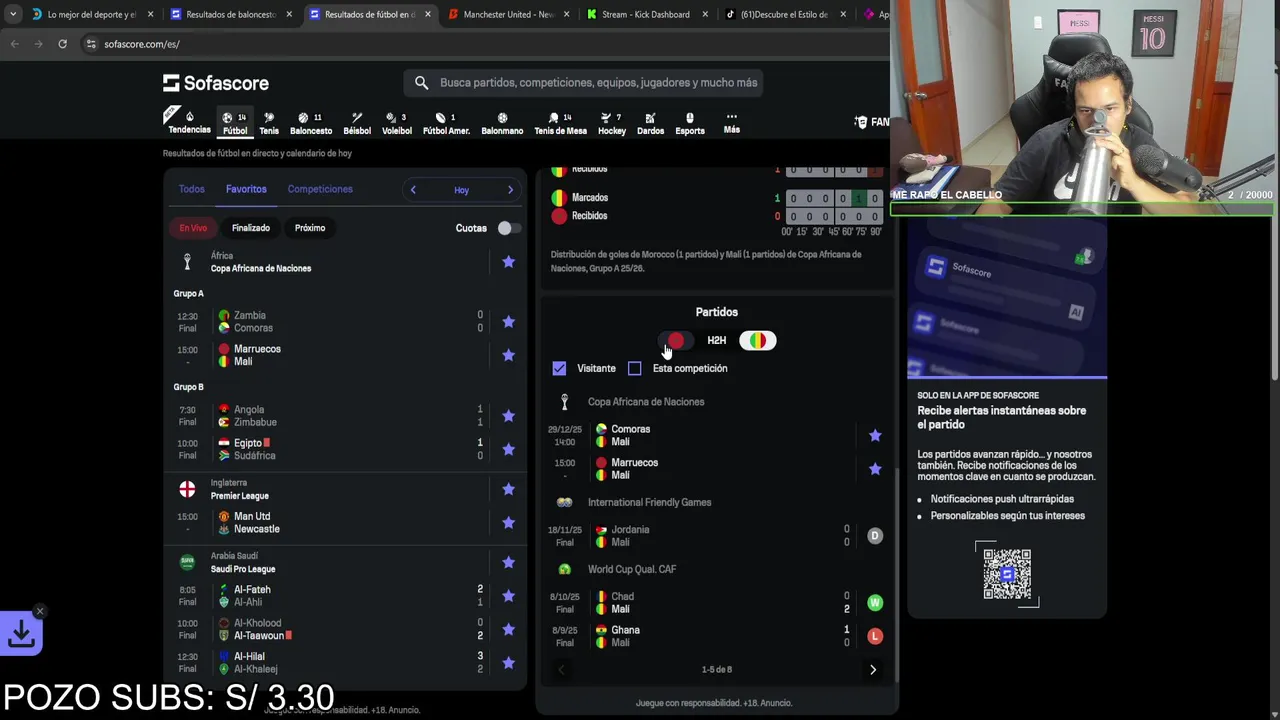Click the World Cup Qual. CAF icon
1280x720 pixels.
tap(565, 569)
